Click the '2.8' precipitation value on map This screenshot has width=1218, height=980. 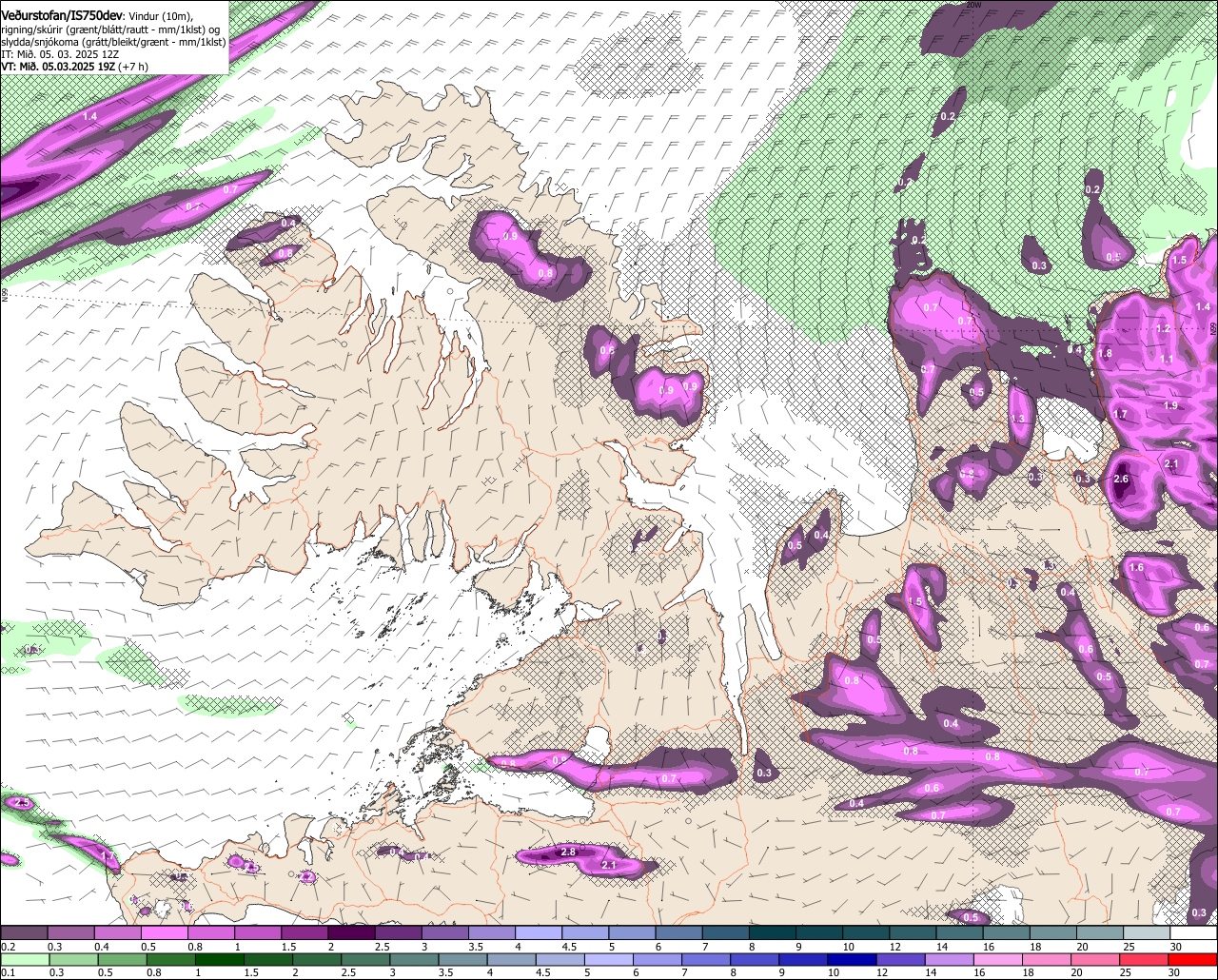pyautogui.click(x=568, y=853)
